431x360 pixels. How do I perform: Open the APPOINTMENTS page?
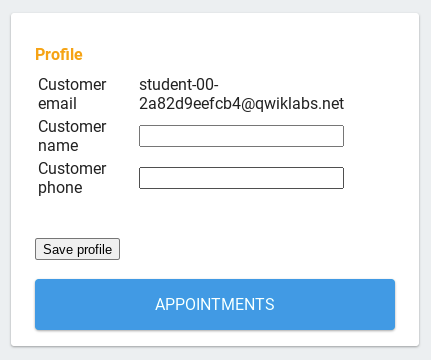pos(215,304)
